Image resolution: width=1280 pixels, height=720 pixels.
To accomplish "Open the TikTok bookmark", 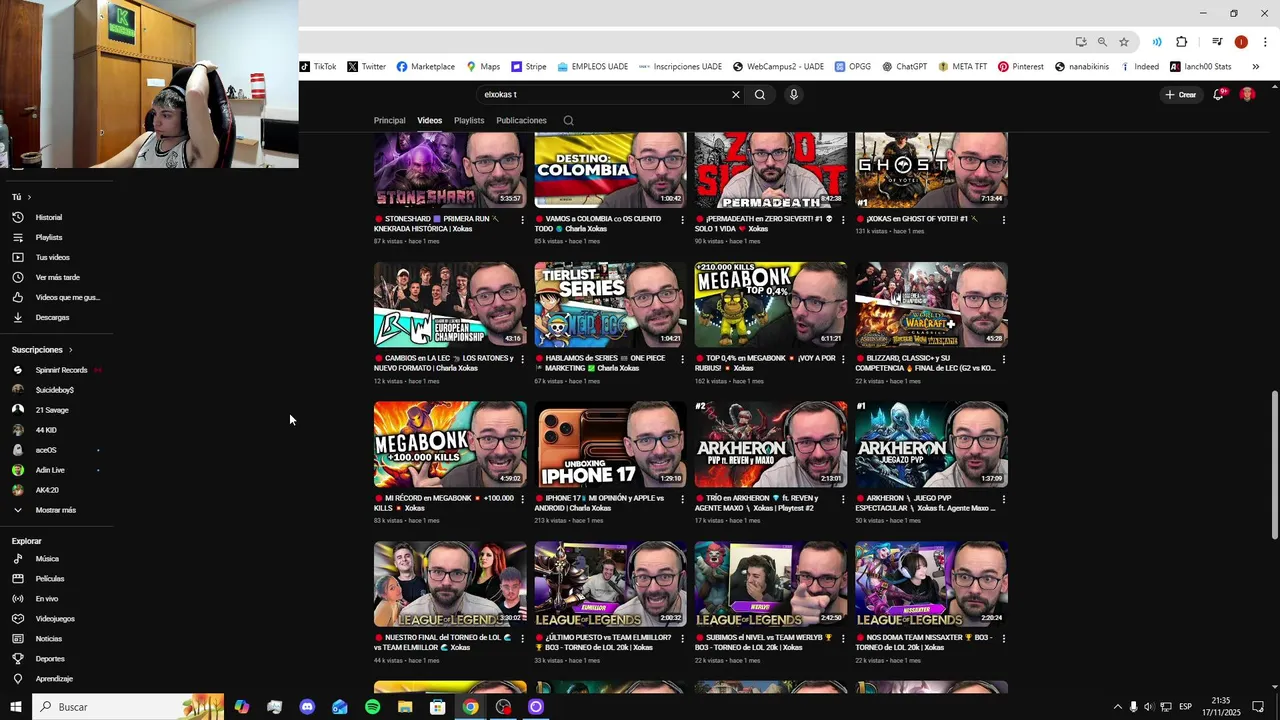I will pyautogui.click(x=318, y=67).
